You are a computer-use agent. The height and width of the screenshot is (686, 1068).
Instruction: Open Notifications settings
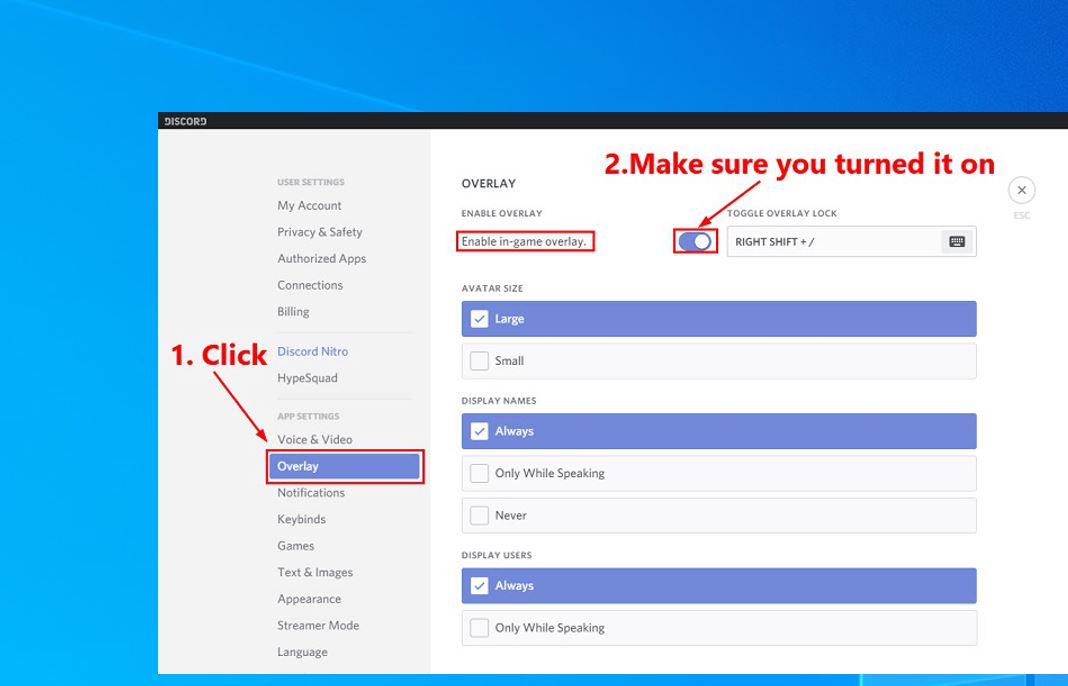311,493
